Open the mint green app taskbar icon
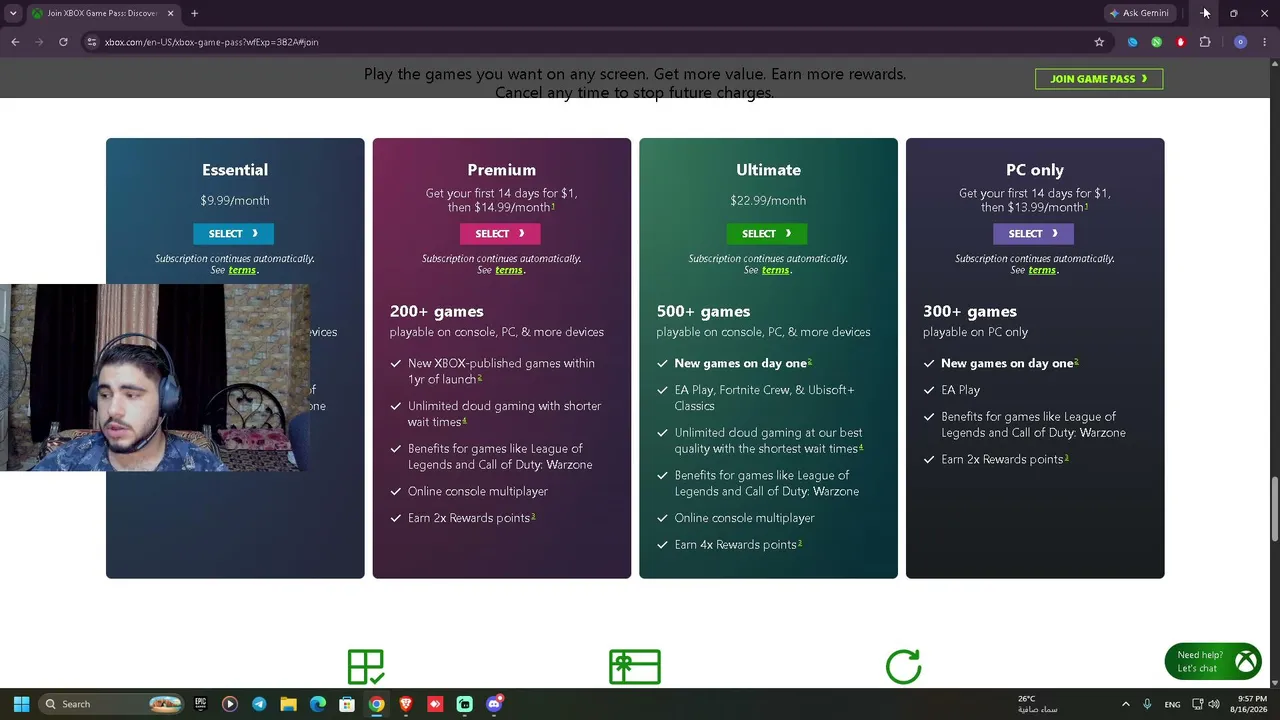The image size is (1280, 720). (465, 704)
